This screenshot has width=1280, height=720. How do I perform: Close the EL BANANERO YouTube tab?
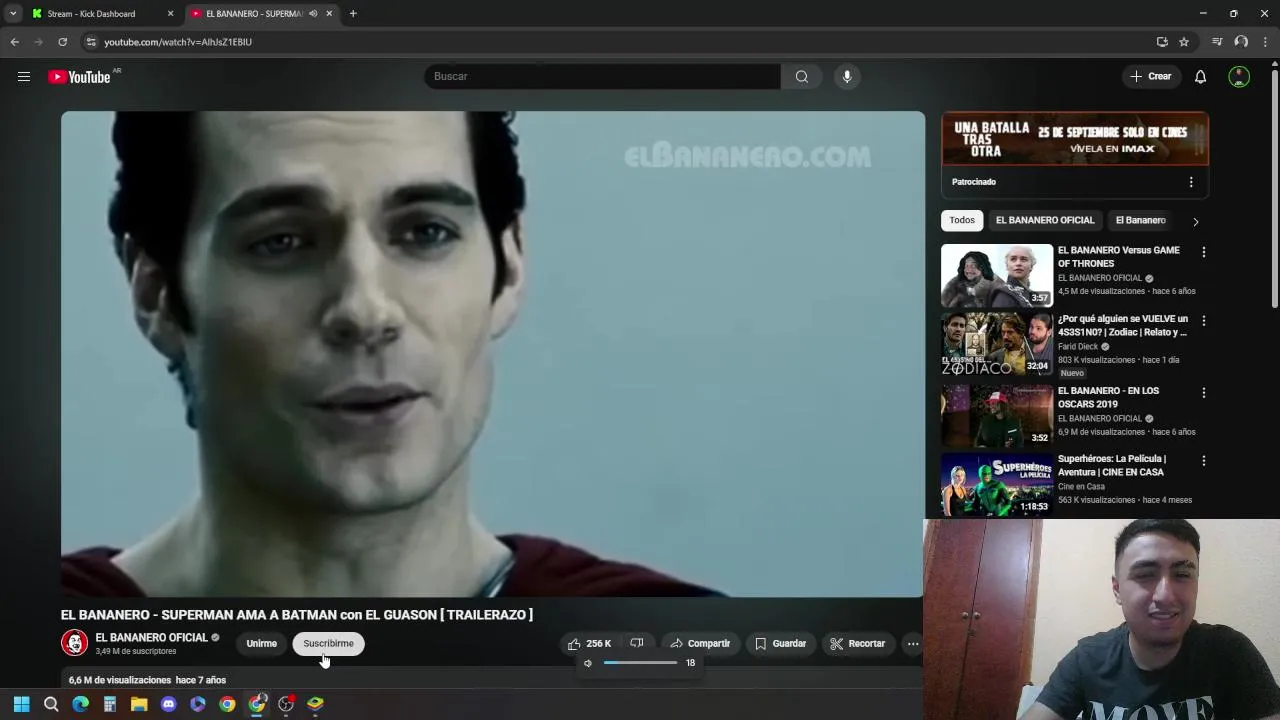pos(329,14)
